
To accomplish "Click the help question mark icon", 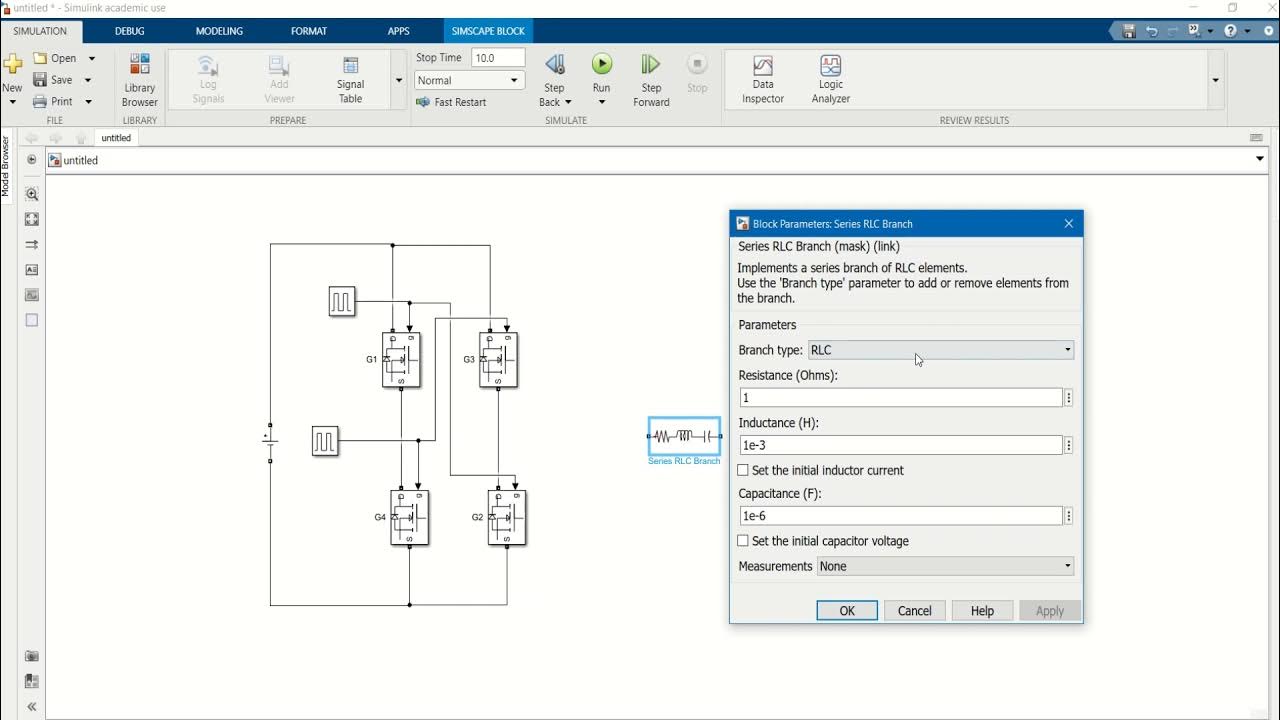I will coord(1230,31).
